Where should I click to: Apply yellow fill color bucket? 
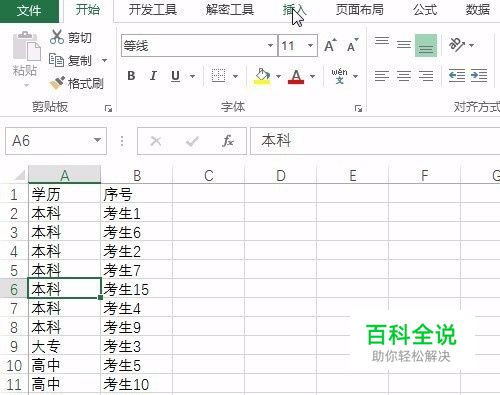click(262, 76)
